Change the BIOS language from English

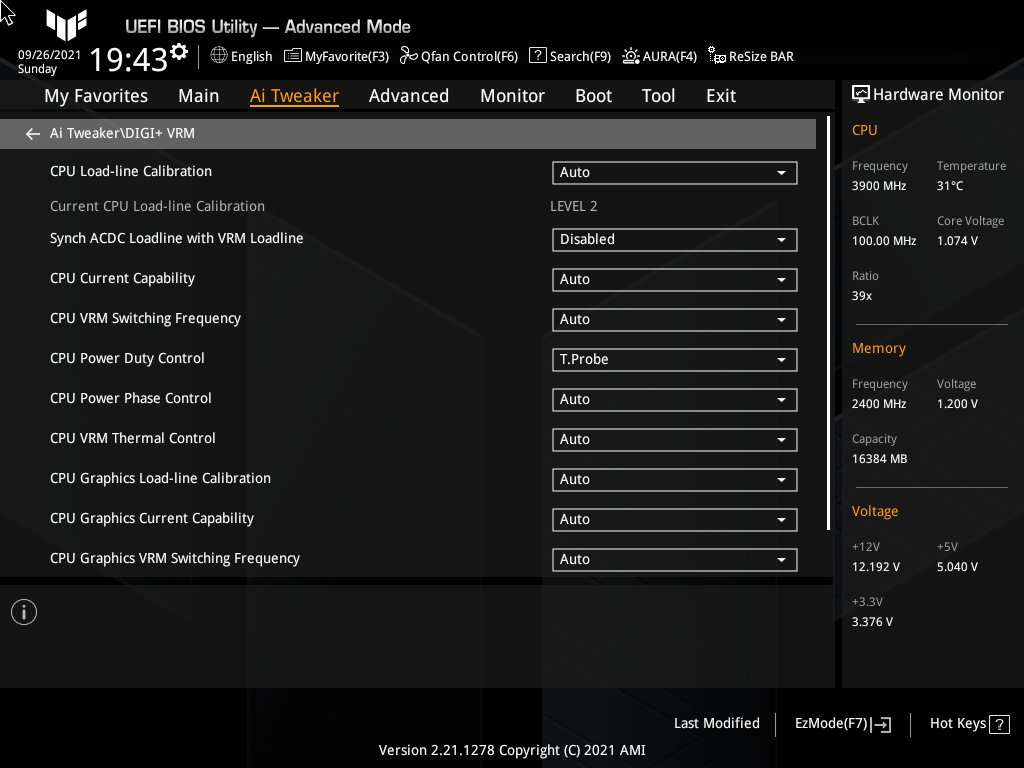[x=241, y=56]
